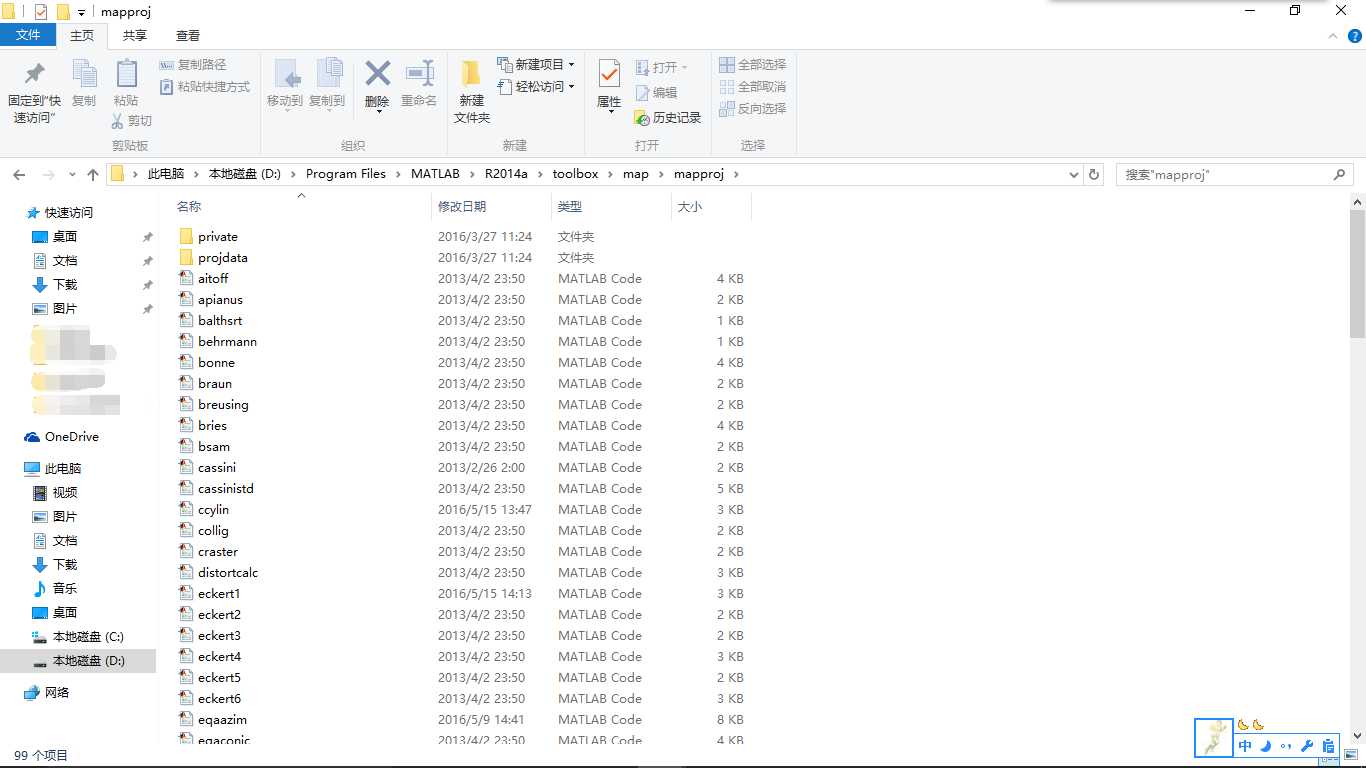Sort by Date modified (修改日期) column header

pos(462,206)
